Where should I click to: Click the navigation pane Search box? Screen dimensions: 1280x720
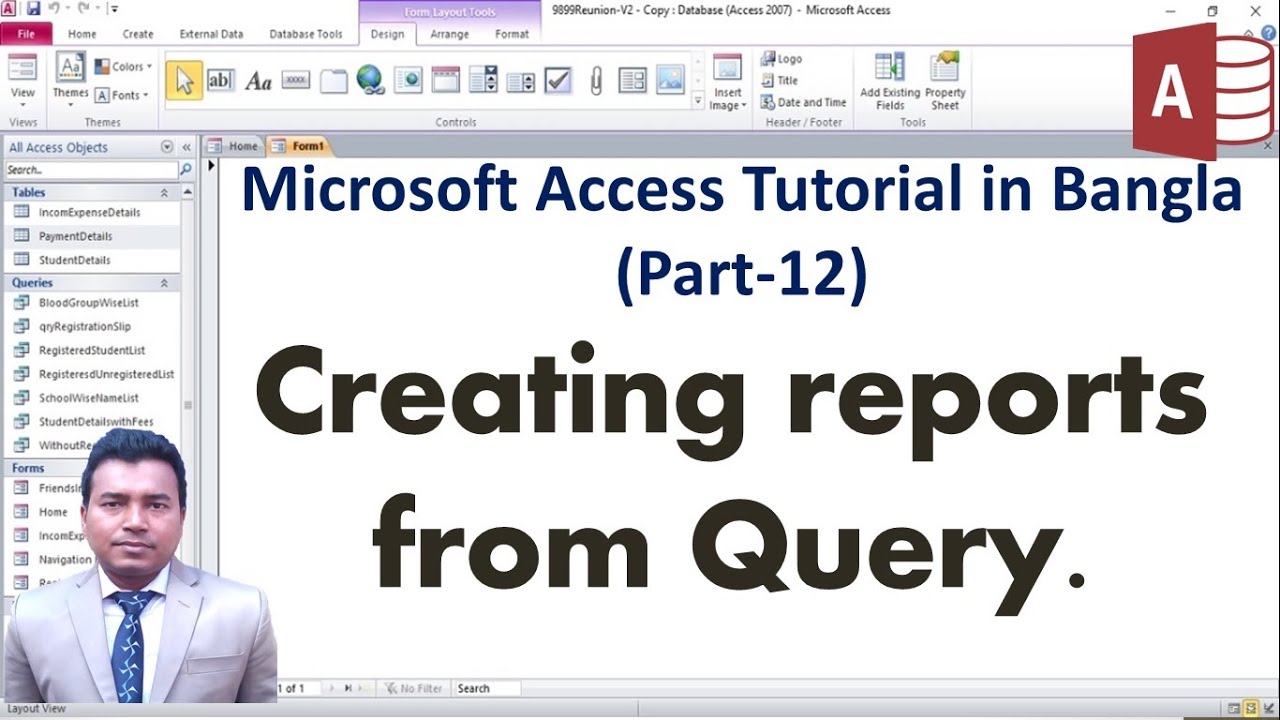pyautogui.click(x=92, y=170)
